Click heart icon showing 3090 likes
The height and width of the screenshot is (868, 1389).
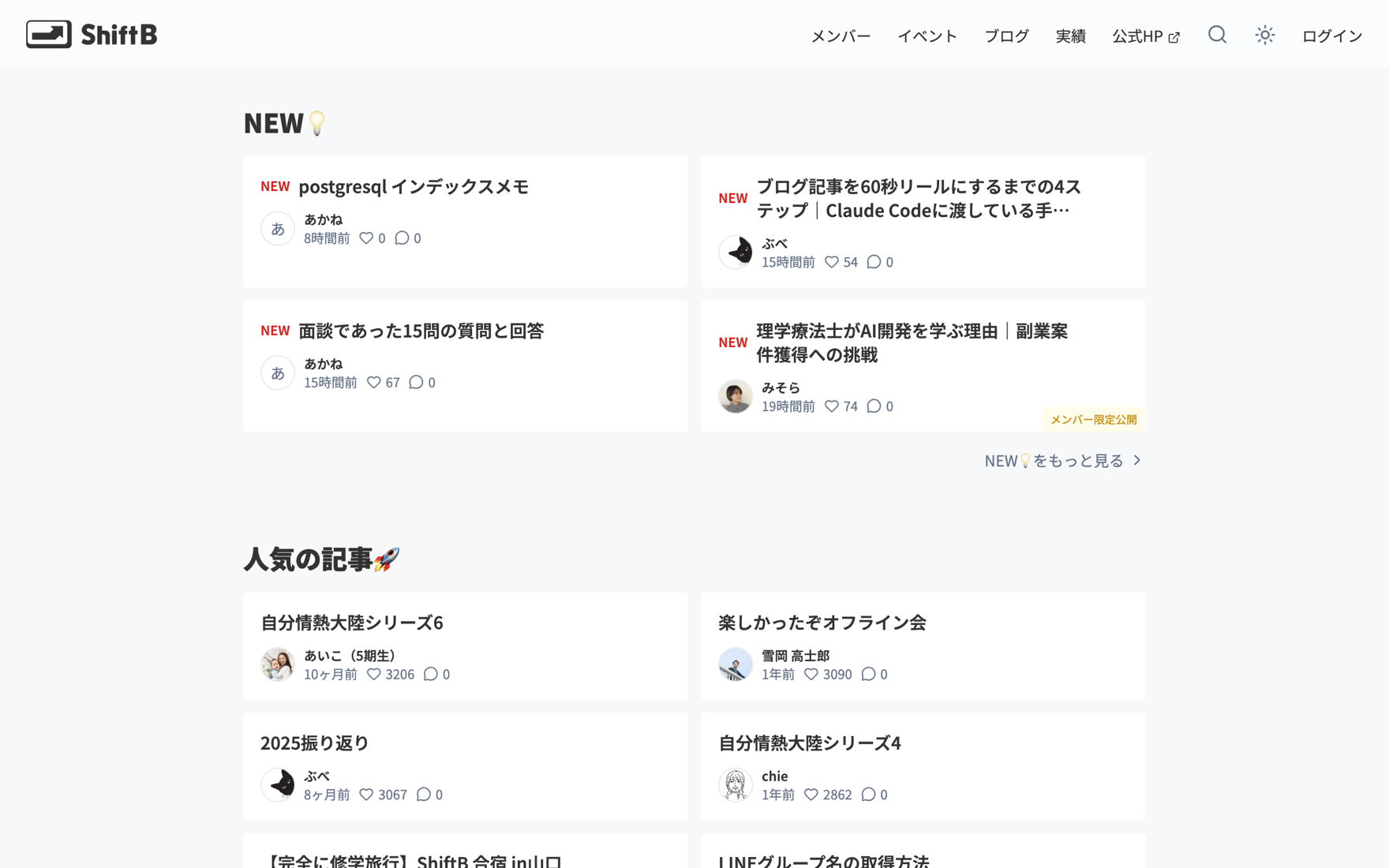[x=811, y=674]
